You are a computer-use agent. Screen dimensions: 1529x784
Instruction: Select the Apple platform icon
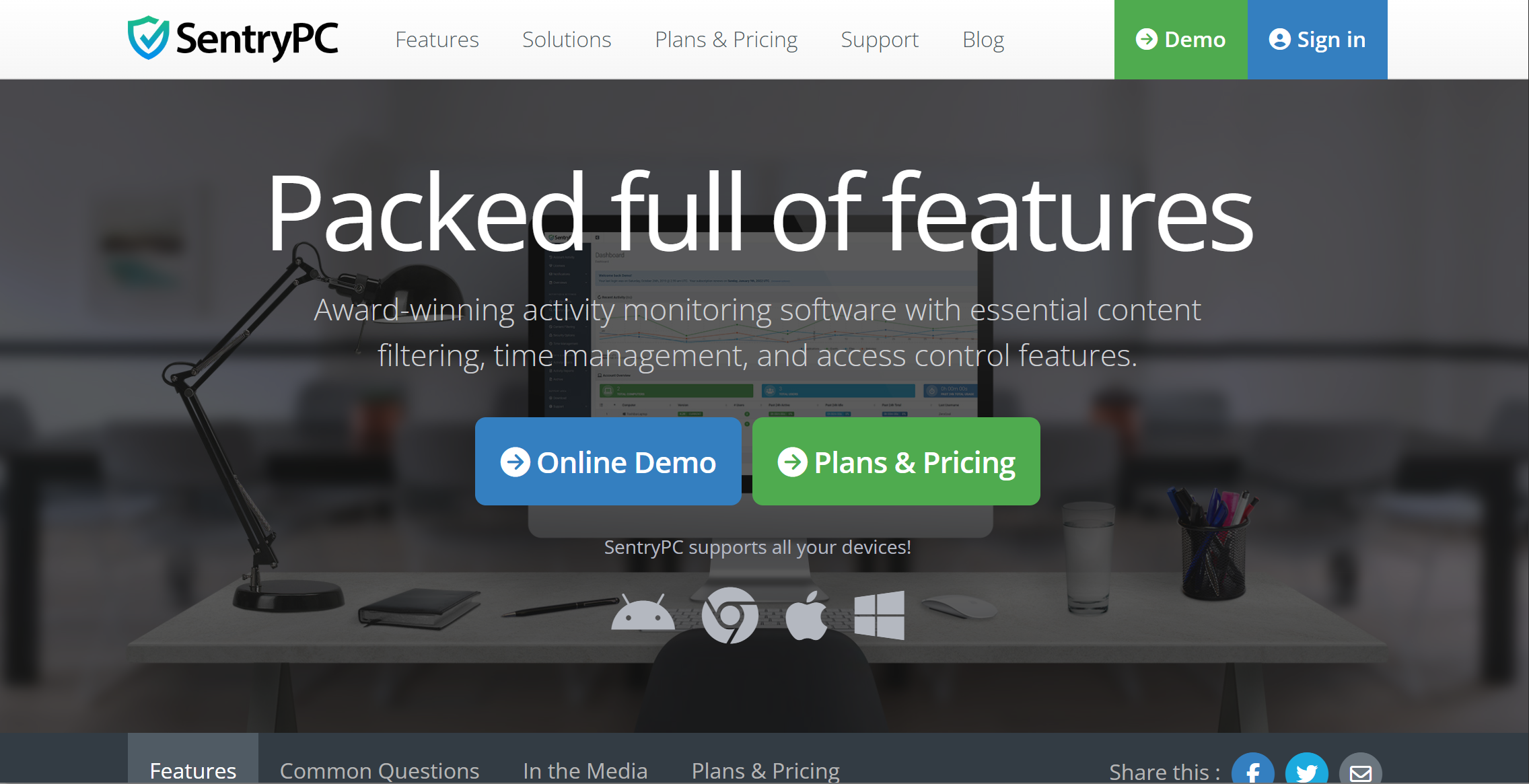[x=806, y=615]
